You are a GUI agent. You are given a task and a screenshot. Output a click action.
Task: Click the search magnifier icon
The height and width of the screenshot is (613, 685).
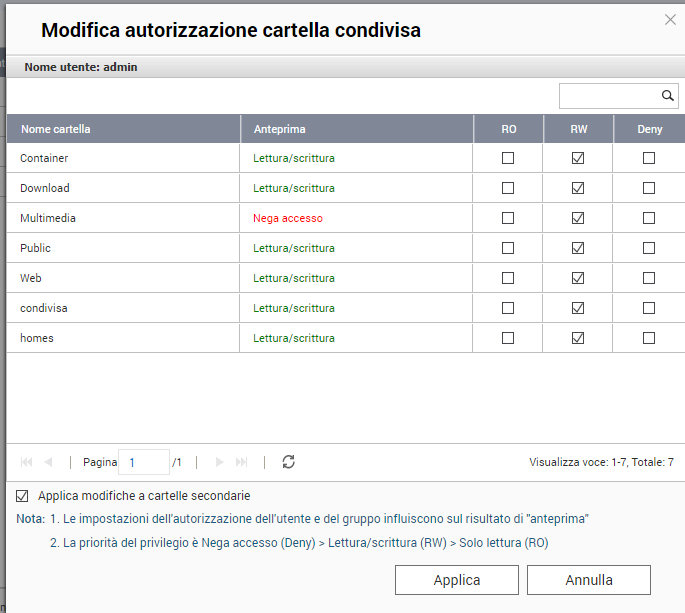[x=668, y=96]
